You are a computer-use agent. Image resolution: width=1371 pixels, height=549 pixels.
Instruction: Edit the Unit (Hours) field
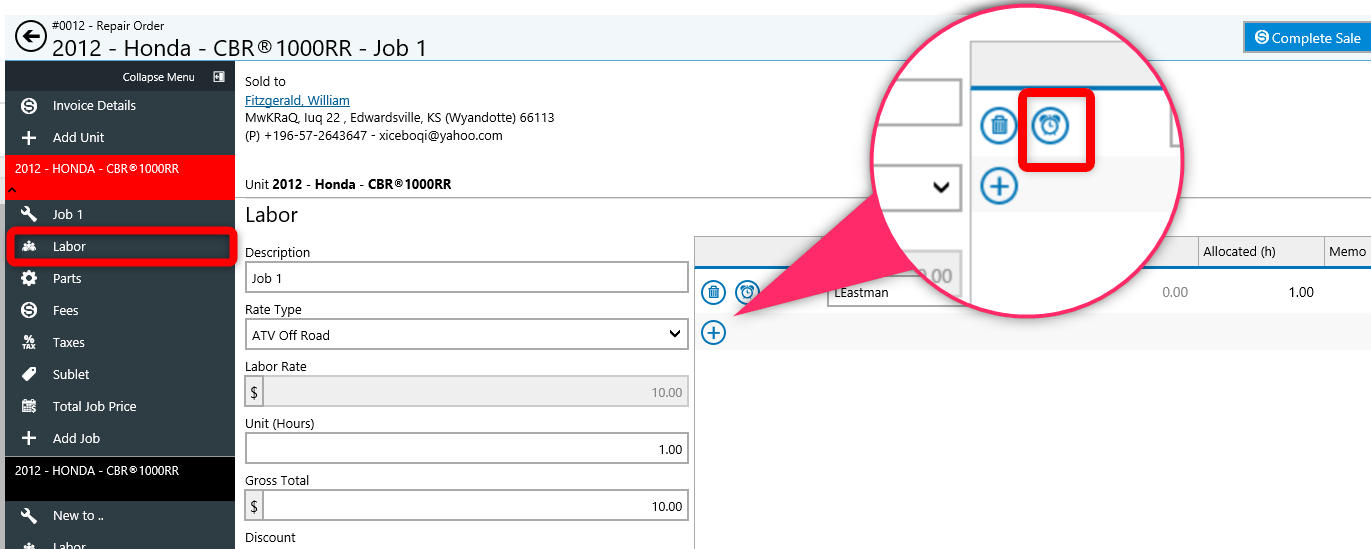466,449
